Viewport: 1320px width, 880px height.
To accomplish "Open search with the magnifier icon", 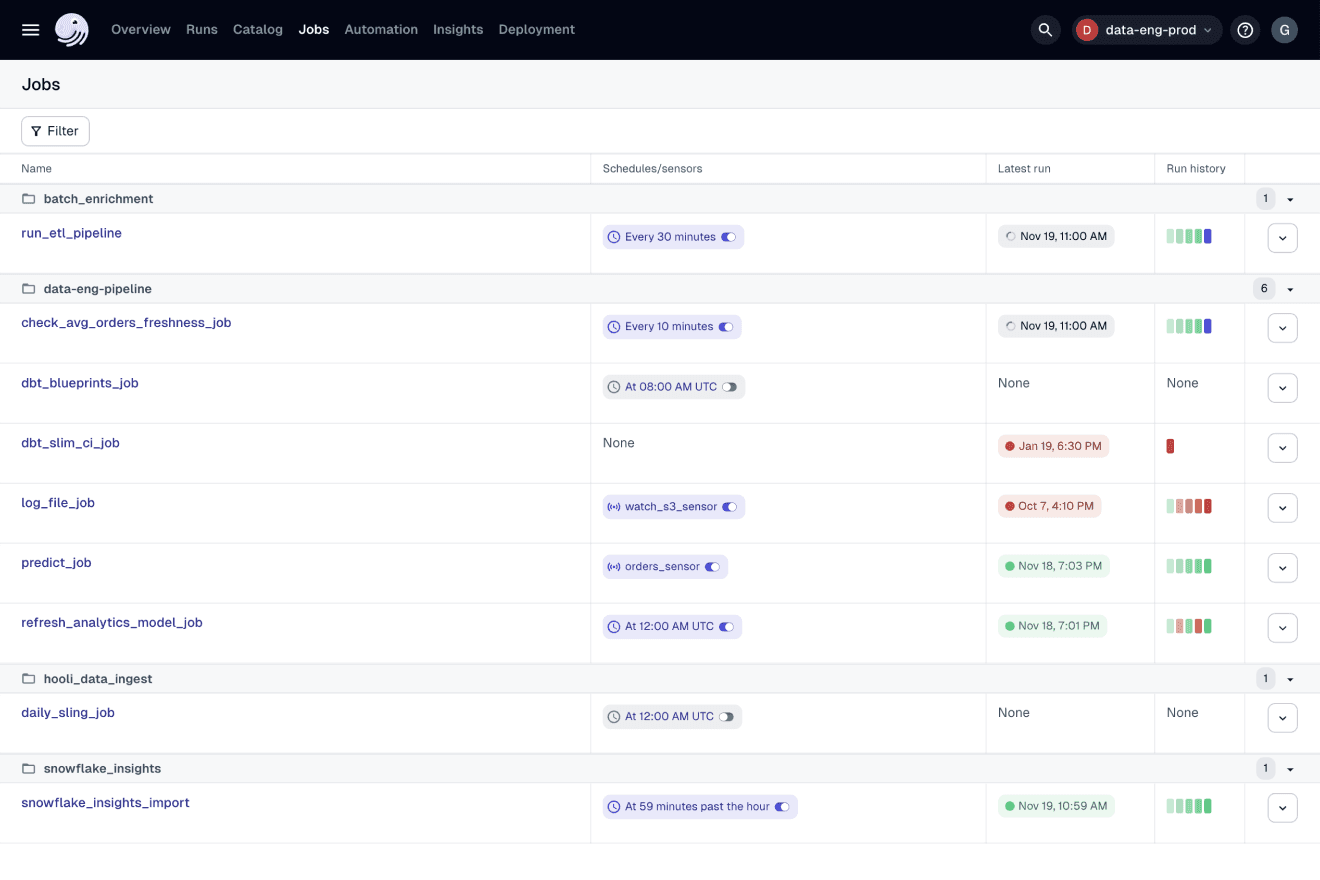I will coord(1045,30).
